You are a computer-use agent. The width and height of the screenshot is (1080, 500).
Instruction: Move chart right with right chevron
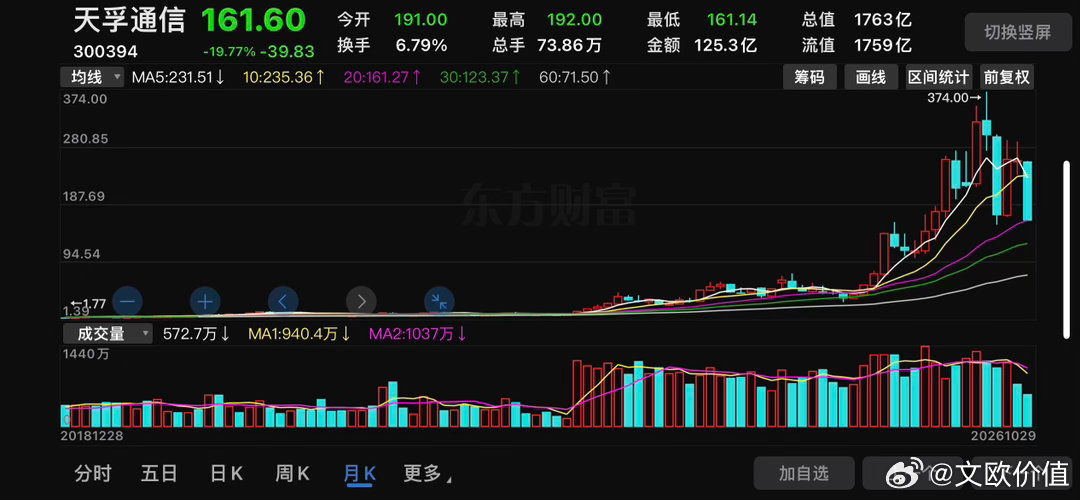coord(361,301)
